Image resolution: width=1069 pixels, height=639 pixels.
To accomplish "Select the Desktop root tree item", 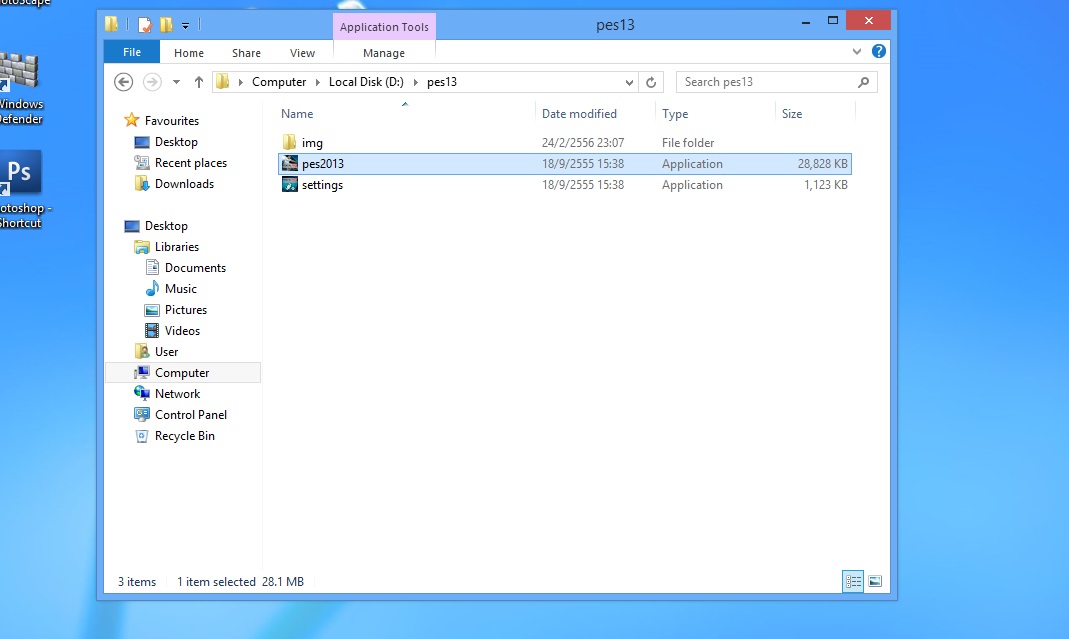I will 166,226.
